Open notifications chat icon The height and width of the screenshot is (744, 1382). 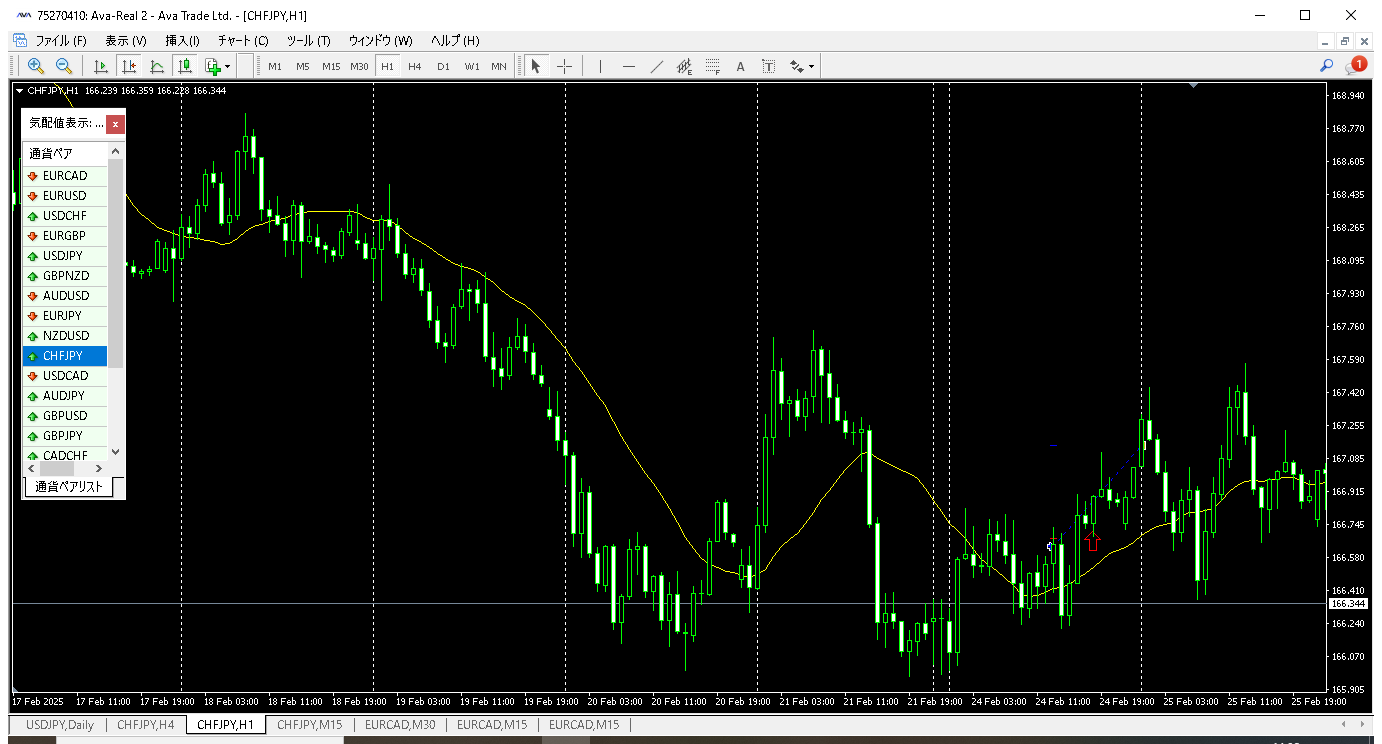pyautogui.click(x=1356, y=66)
